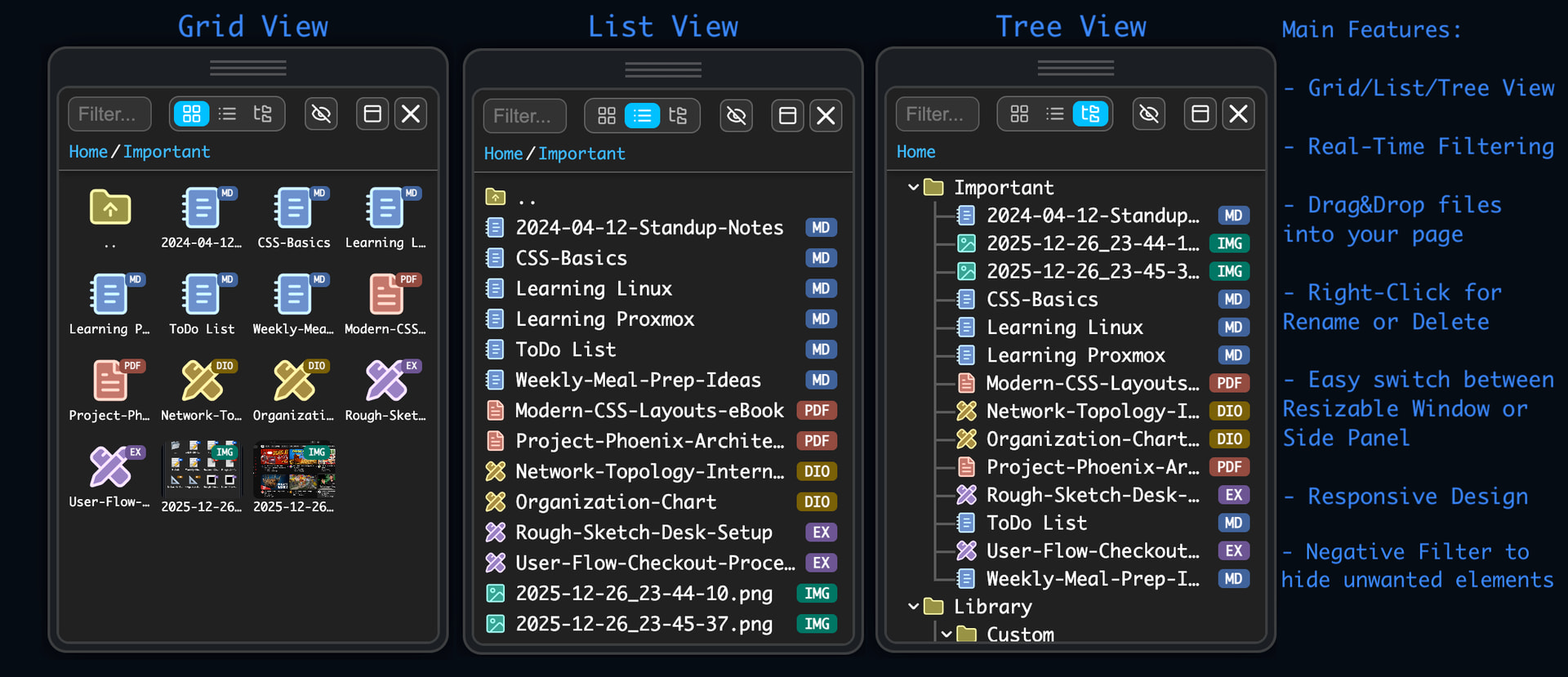1568x677 pixels.
Task: Click Organization-Chart diagram icon in List View
Action: [x=495, y=501]
